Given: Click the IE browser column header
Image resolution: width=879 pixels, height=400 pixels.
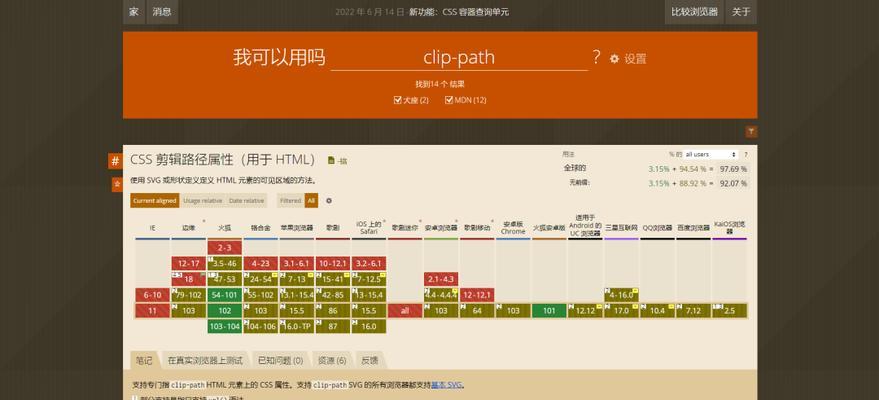Looking at the screenshot, I should (x=152, y=228).
